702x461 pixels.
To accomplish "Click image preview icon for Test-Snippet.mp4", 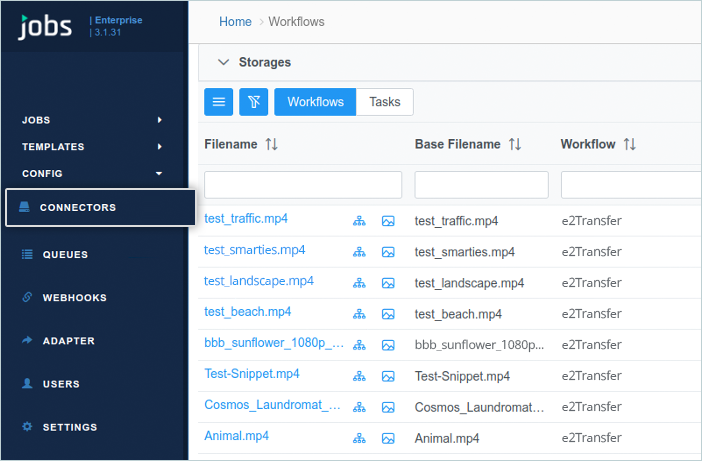I will pyautogui.click(x=388, y=376).
